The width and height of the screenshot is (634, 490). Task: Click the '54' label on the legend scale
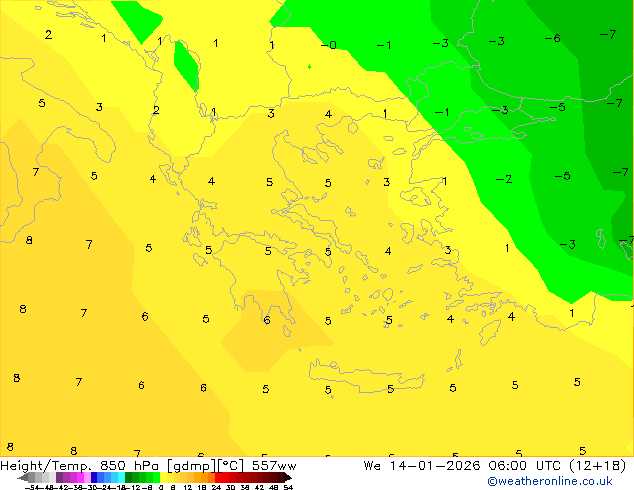[288, 487]
